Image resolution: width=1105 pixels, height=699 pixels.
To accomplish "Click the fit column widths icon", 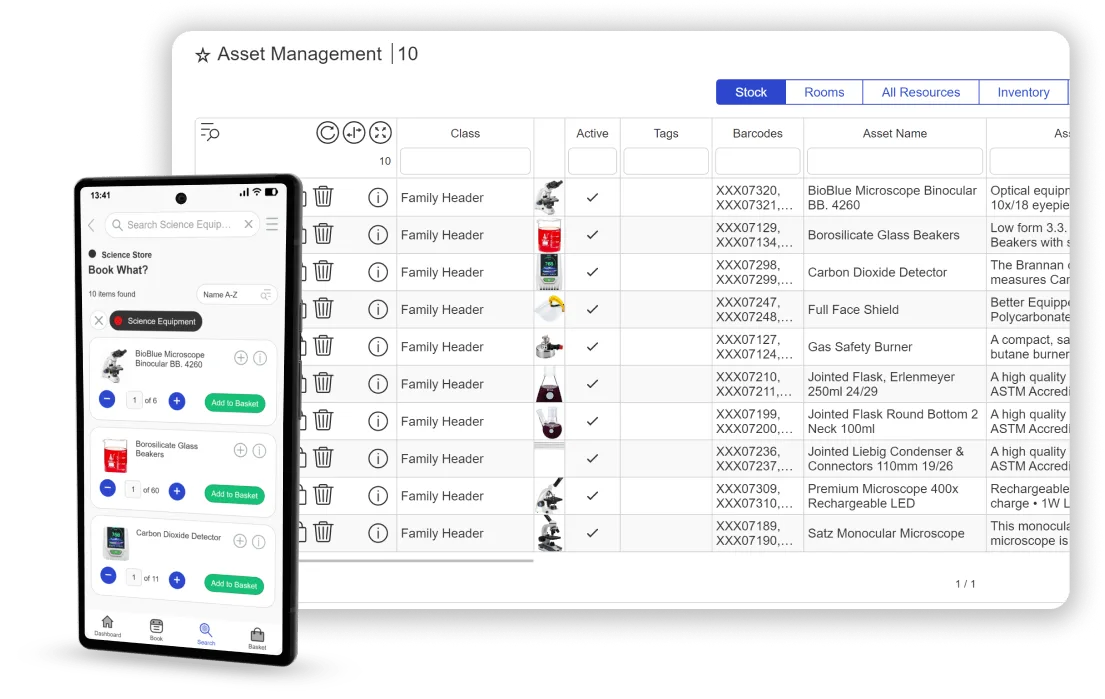I will pyautogui.click(x=354, y=133).
